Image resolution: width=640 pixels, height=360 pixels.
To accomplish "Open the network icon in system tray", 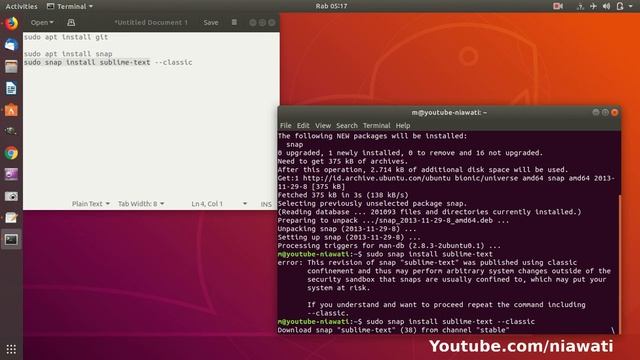I will point(580,6).
